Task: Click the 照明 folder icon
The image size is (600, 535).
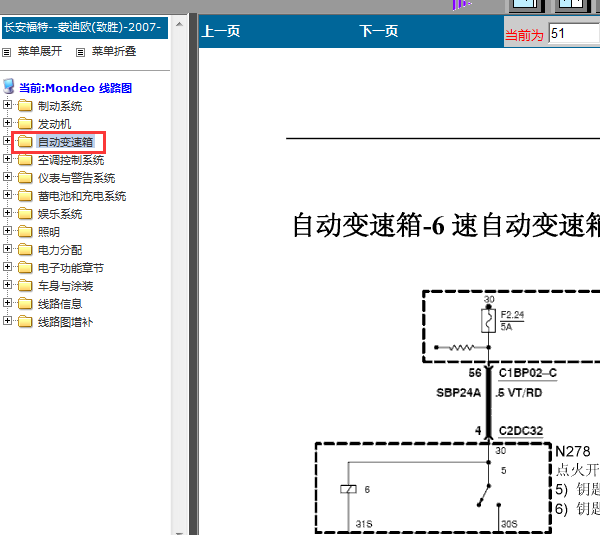Action: (x=25, y=231)
